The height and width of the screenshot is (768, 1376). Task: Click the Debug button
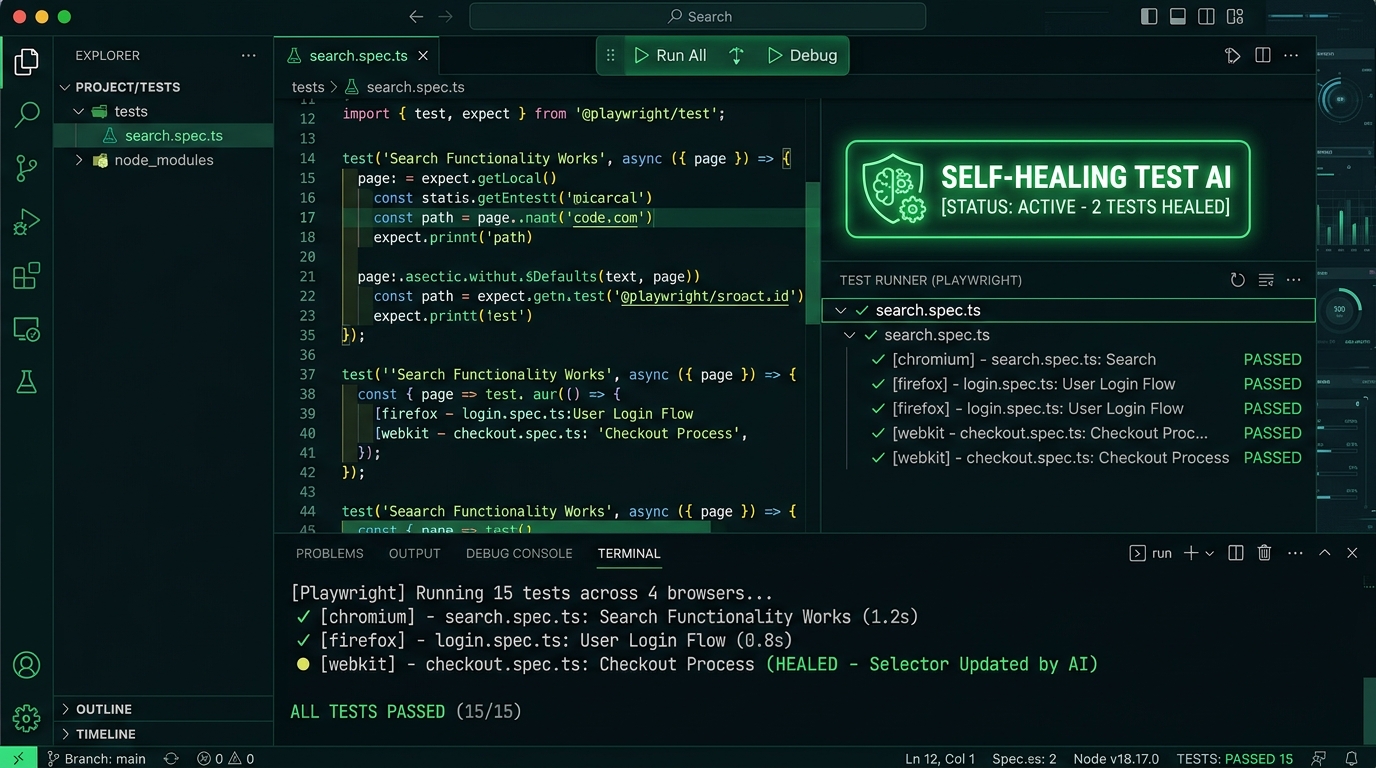pos(802,56)
